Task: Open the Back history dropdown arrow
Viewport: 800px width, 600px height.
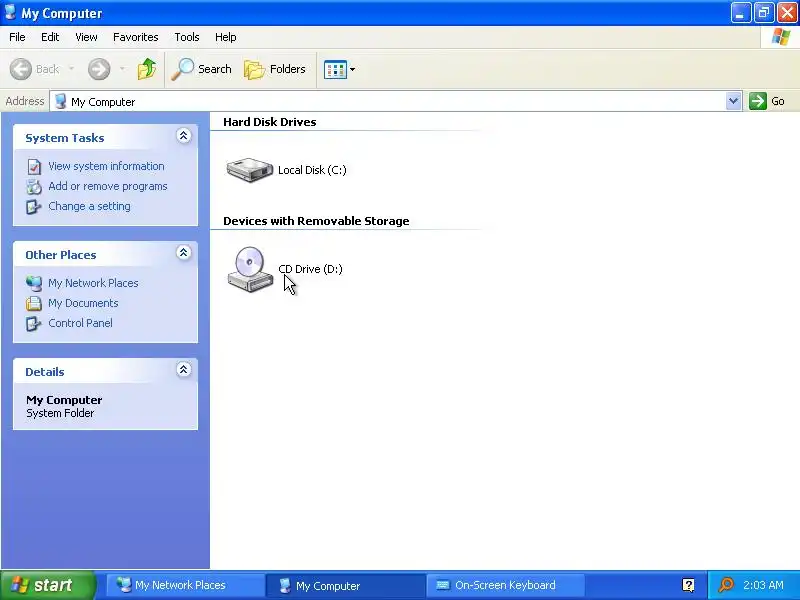Action: (x=71, y=69)
